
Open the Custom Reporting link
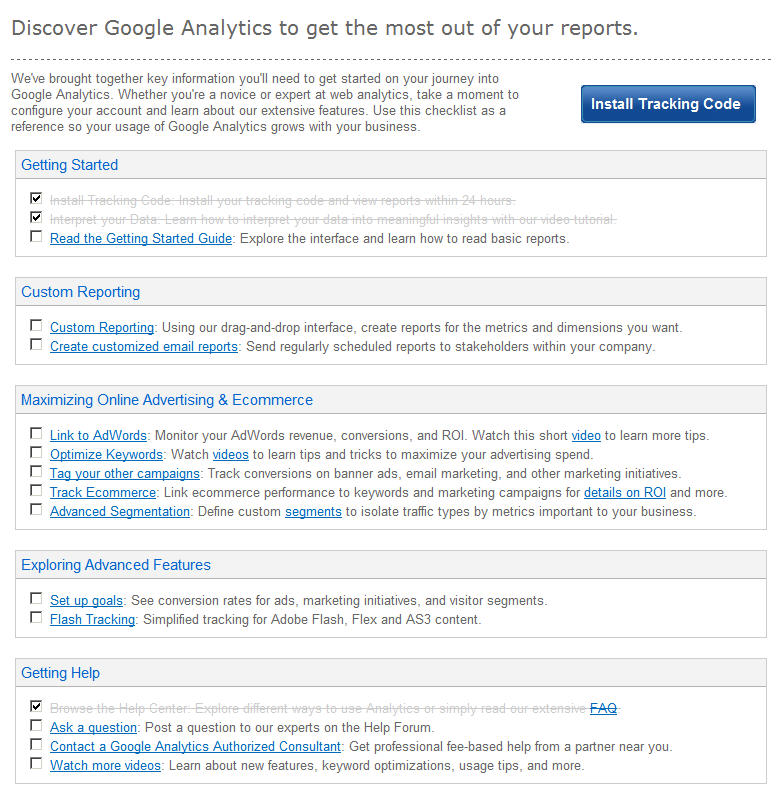pyautogui.click(x=102, y=328)
